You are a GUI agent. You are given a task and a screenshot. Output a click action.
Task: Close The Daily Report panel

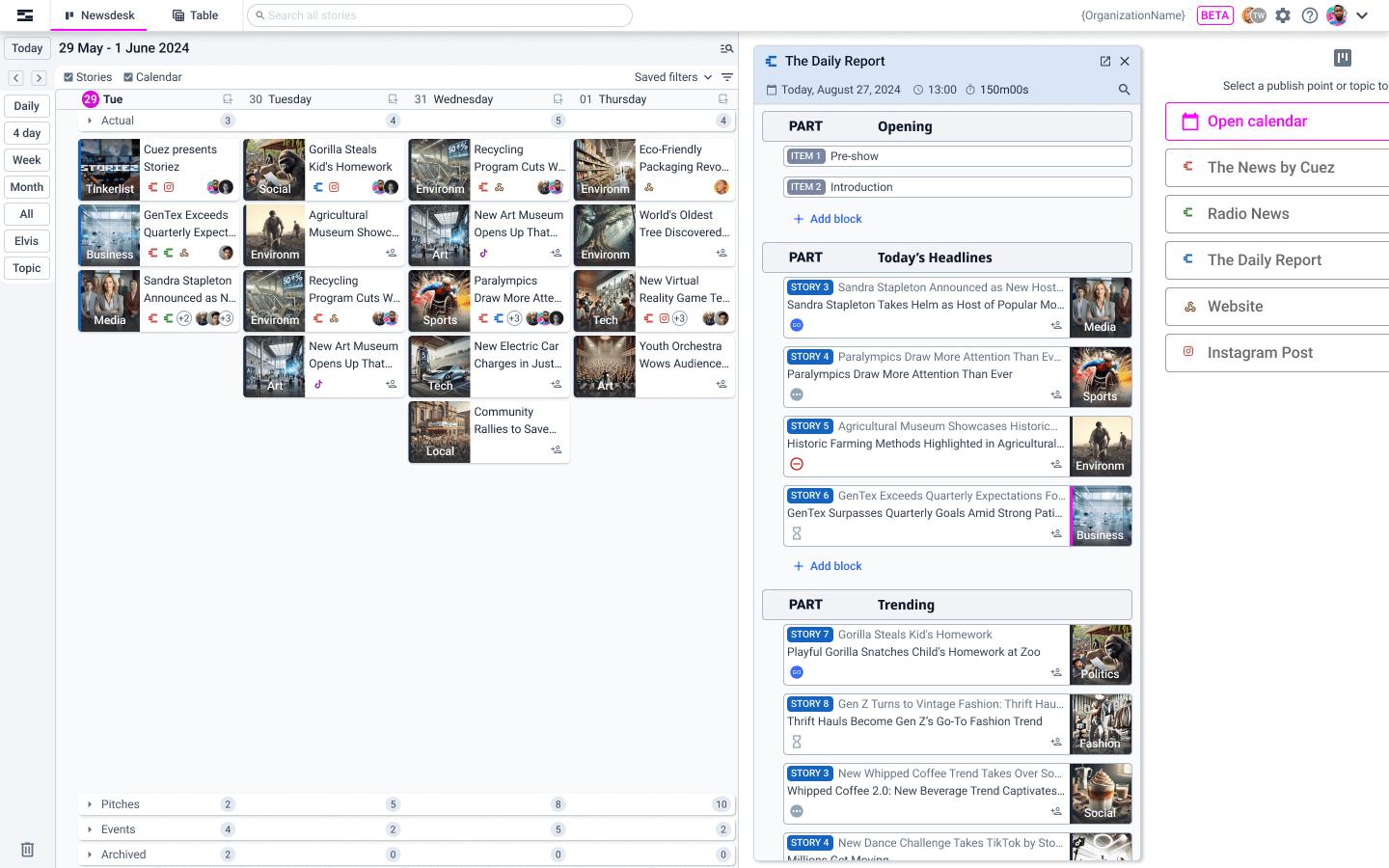(1125, 61)
